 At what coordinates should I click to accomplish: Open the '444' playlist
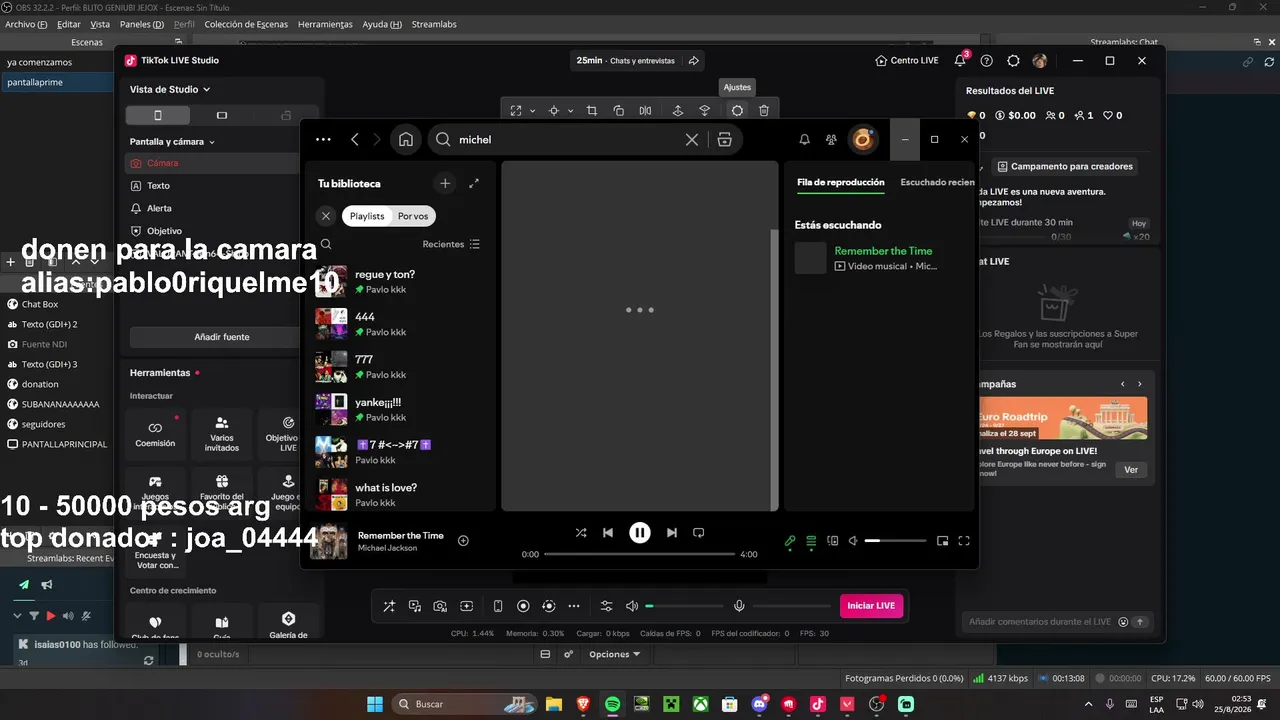pyautogui.click(x=400, y=324)
